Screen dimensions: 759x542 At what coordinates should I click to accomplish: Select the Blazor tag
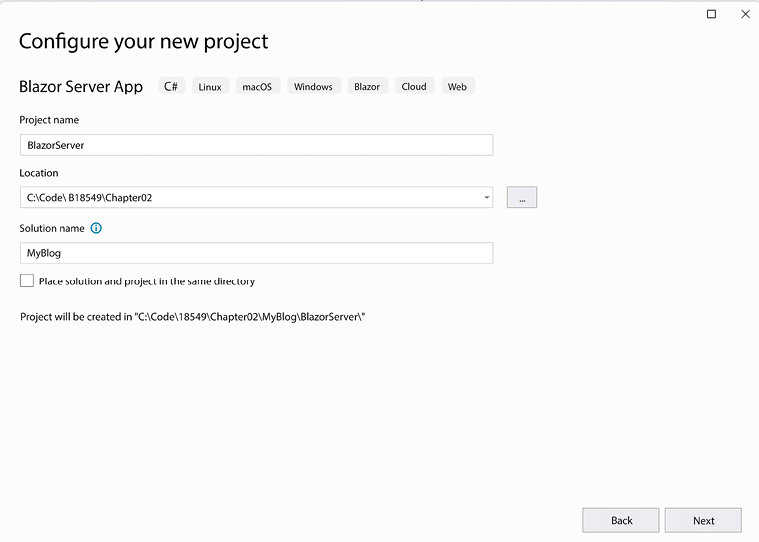coord(367,87)
